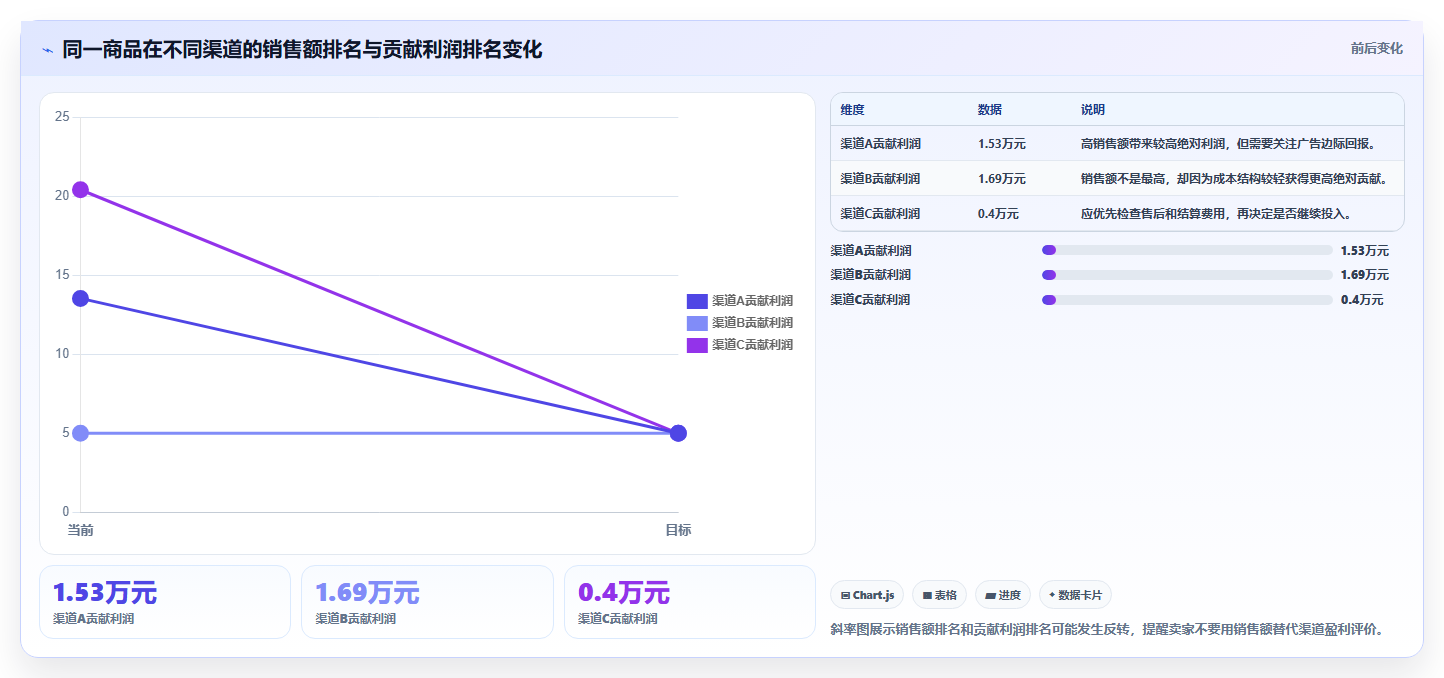Click the 目标 x-axis label
This screenshot has width=1444, height=678.
tap(678, 530)
